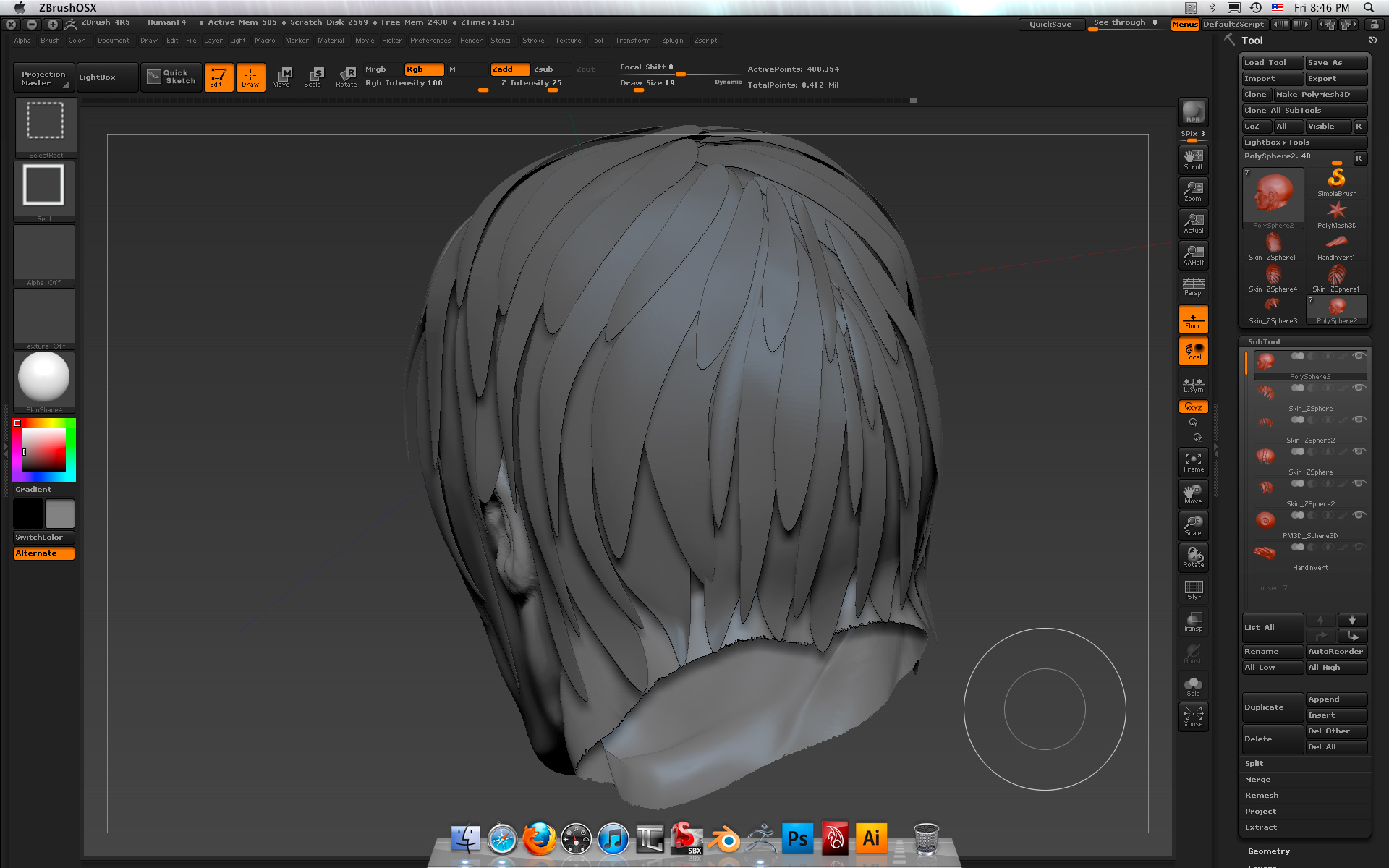Click the Actual size icon
Viewport: 1389px width, 868px height.
point(1193,223)
